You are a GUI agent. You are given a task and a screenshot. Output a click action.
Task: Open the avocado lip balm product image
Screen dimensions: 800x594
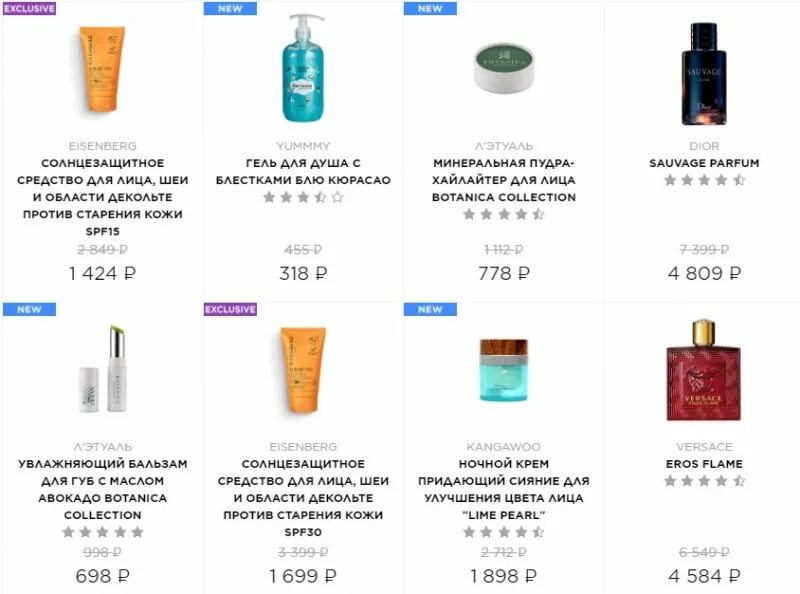click(103, 369)
